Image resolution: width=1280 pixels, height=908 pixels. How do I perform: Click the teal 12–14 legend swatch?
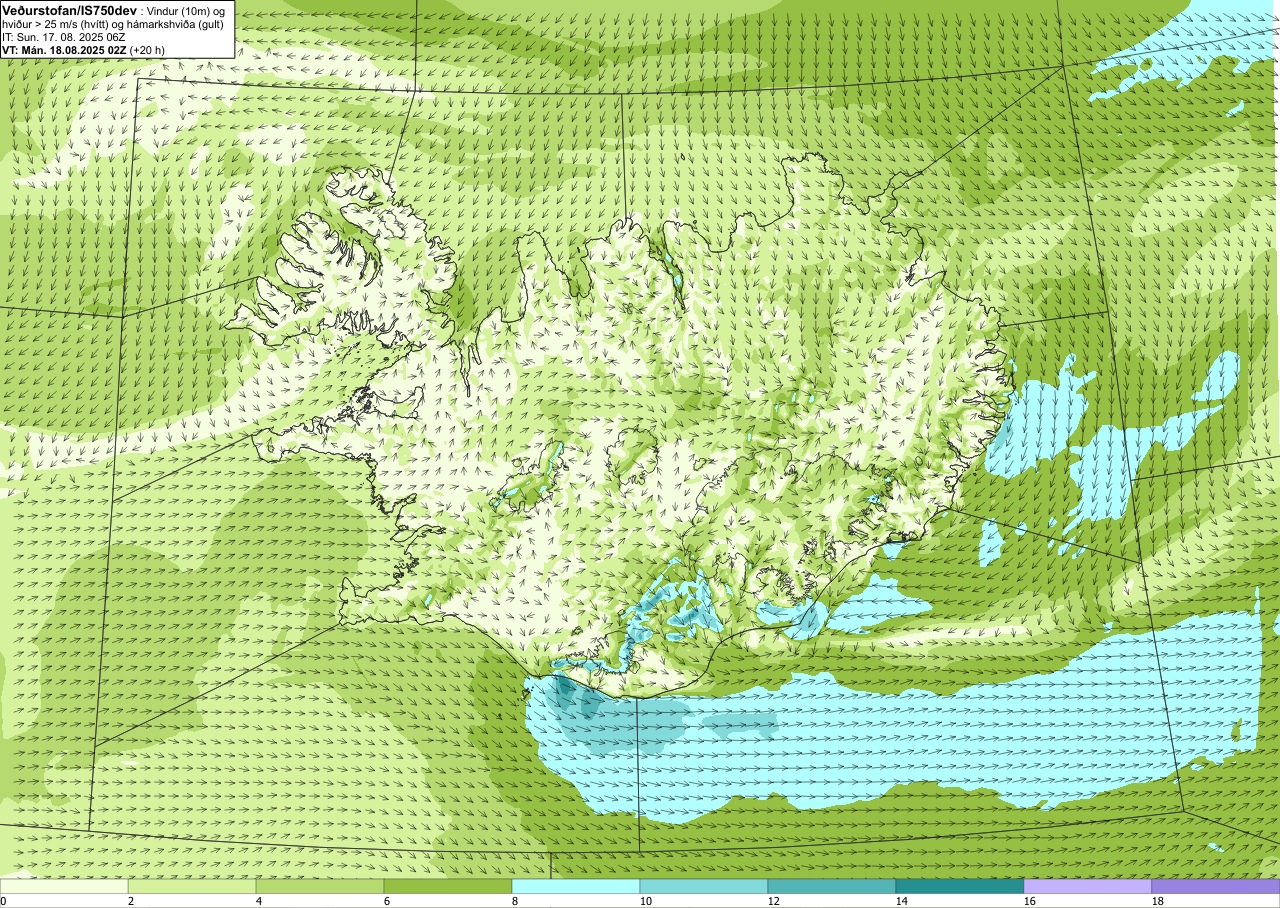point(832,886)
